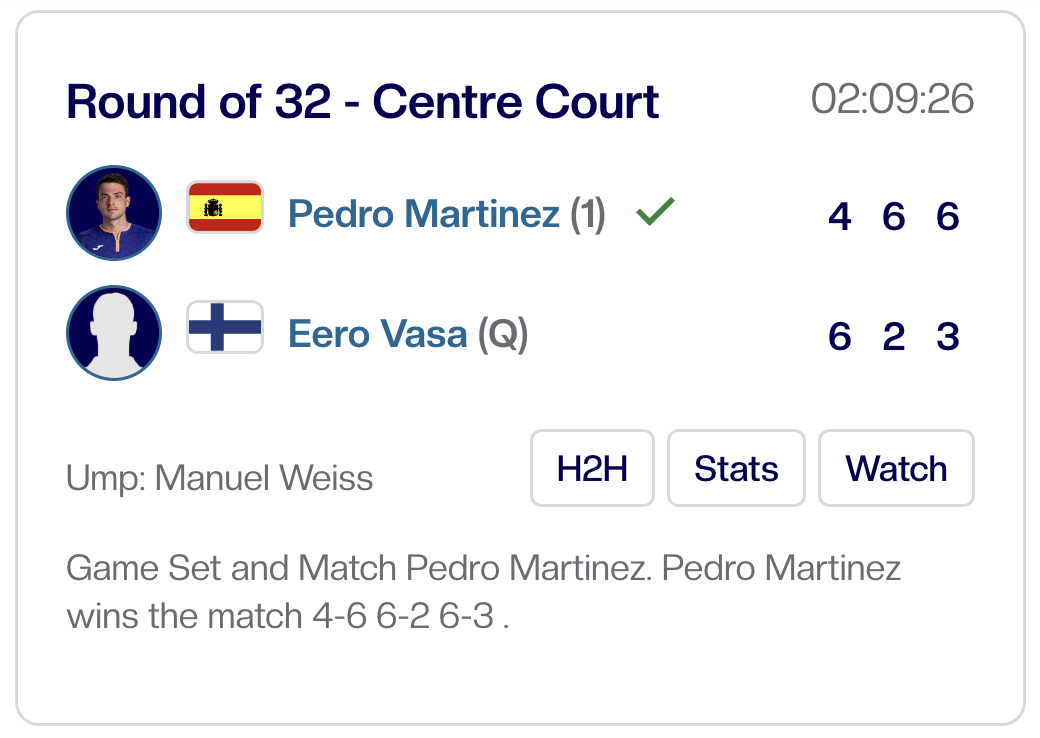The height and width of the screenshot is (738, 1040).
Task: Click Martinez's first set score of 4
Action: pyautogui.click(x=840, y=216)
